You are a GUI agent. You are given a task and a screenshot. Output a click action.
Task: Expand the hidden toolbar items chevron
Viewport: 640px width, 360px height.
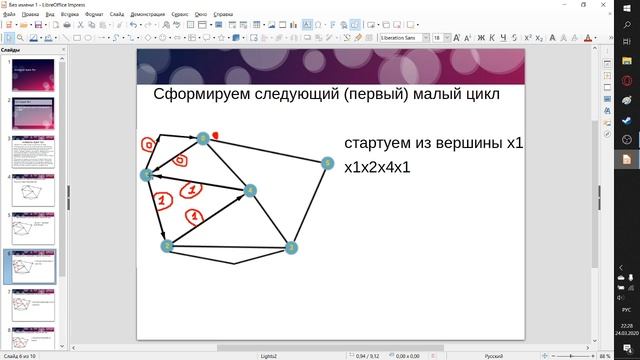point(611,38)
